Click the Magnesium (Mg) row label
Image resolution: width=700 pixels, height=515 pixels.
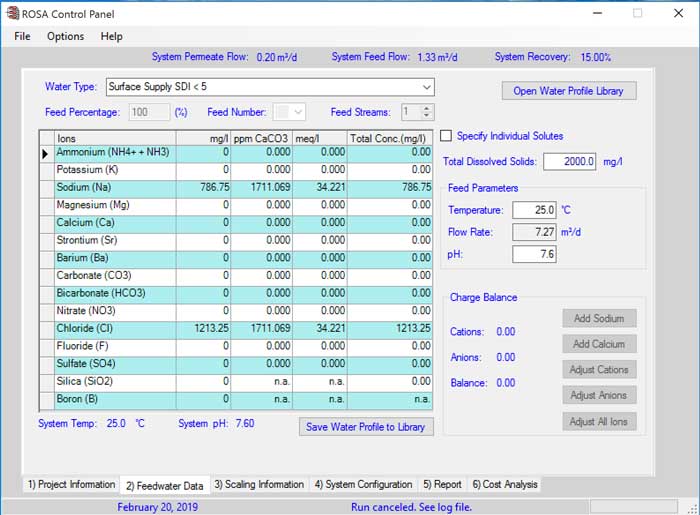[x=115, y=205]
